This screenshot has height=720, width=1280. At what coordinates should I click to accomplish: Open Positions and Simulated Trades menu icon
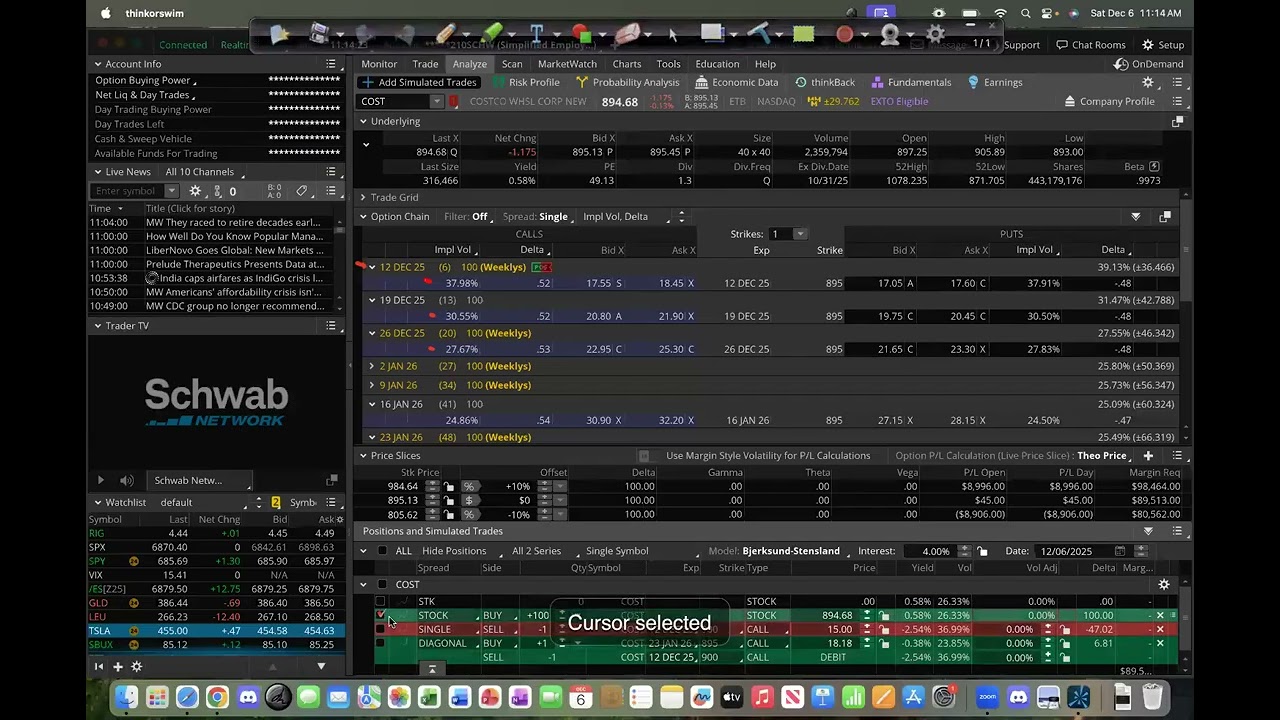[x=1177, y=531]
